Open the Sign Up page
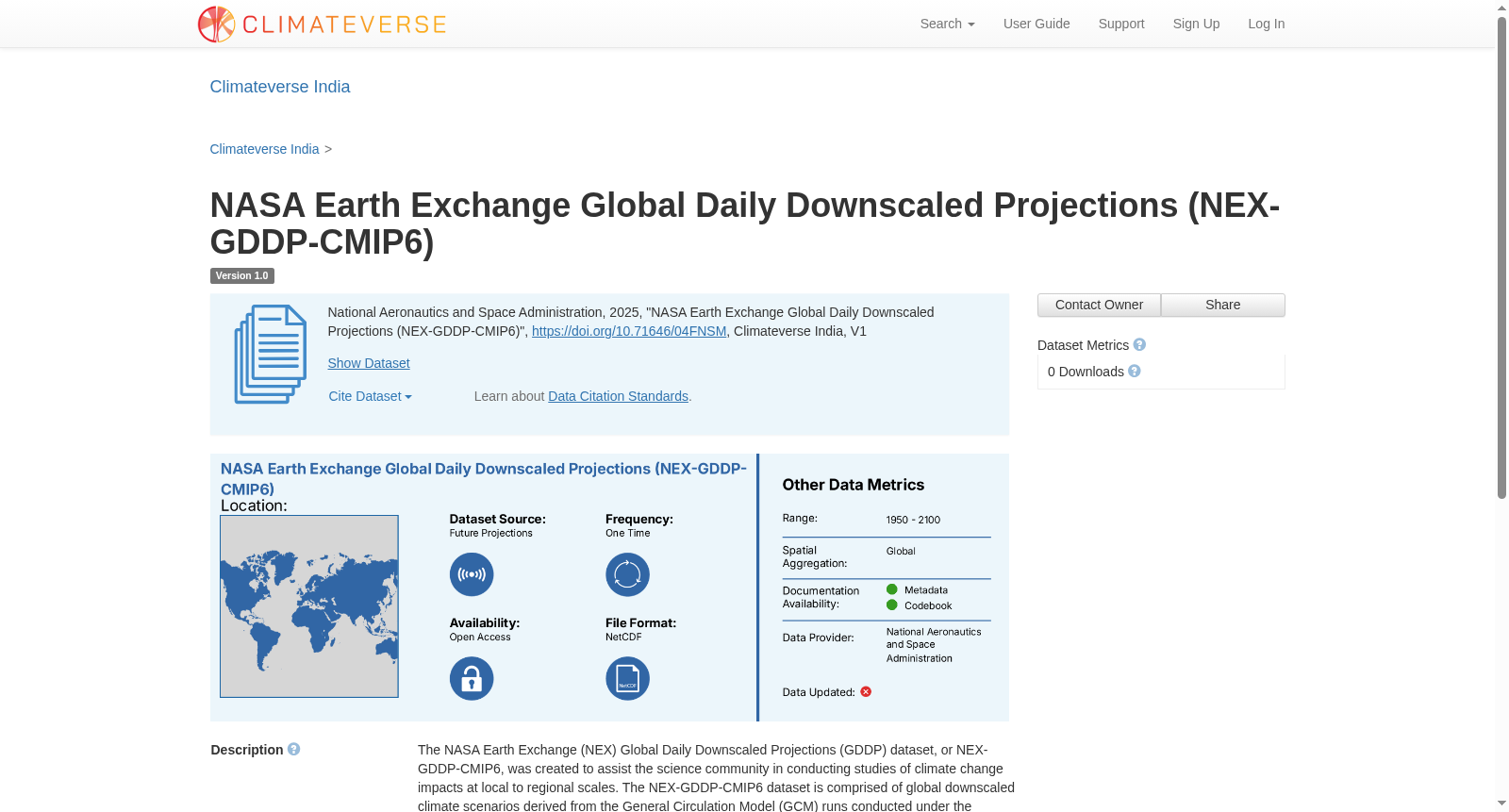This screenshot has height=812, width=1509. pos(1196,24)
